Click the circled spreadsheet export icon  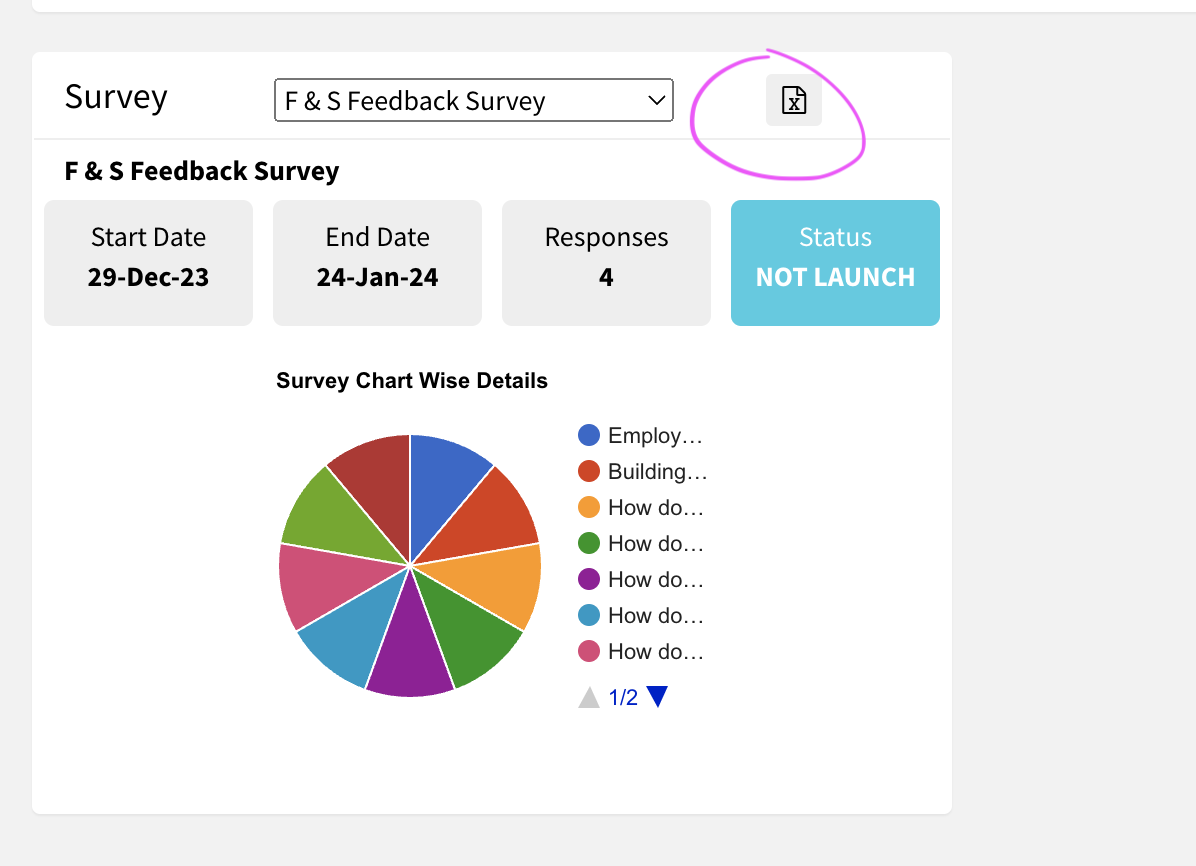(793, 100)
